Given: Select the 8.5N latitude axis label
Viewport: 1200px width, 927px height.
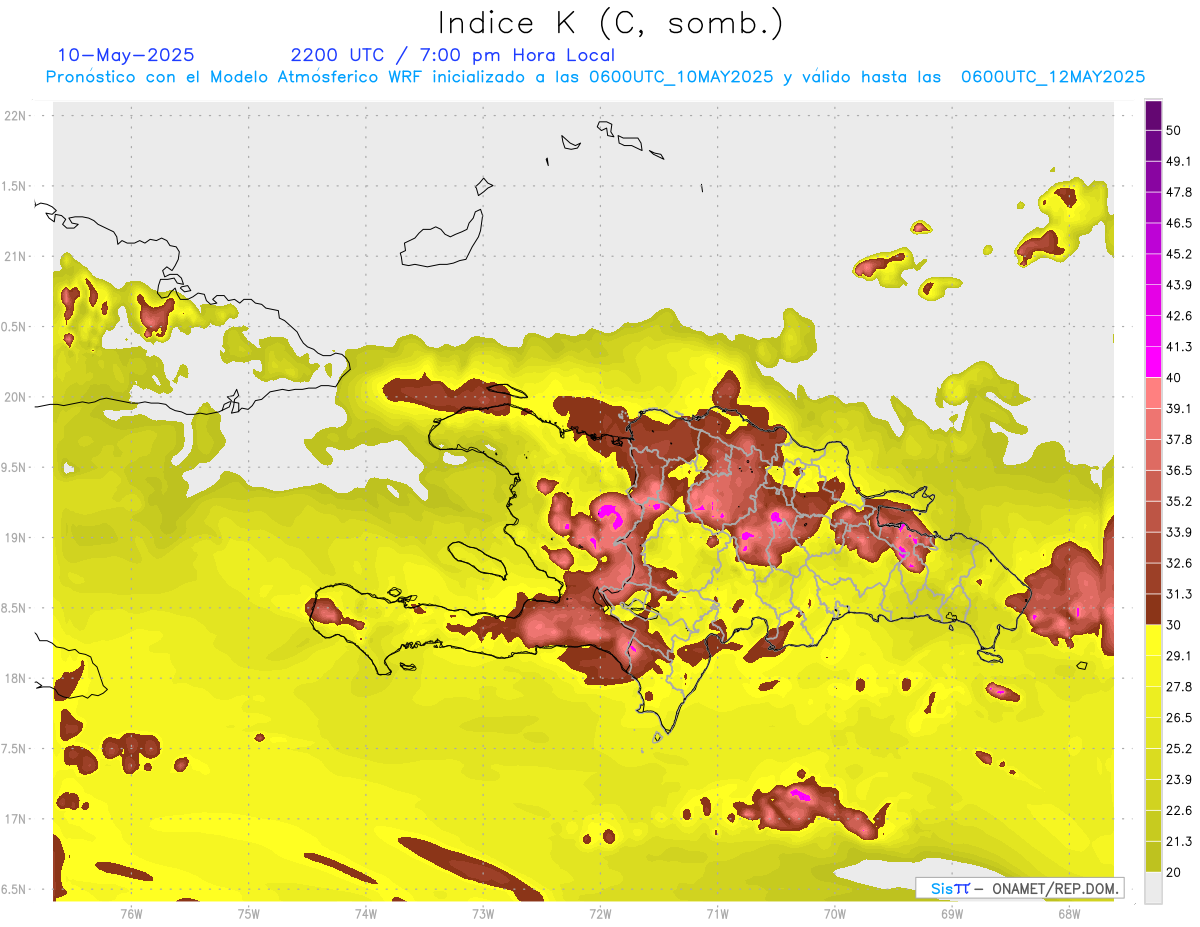Looking at the screenshot, I should 16,608.
